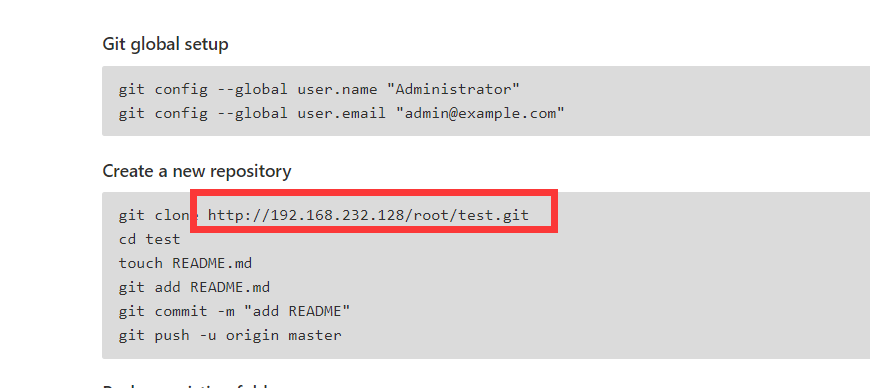Click the 'touch README.md' command line
Image resolution: width=870 pixels, height=388 pixels.
click(185, 263)
